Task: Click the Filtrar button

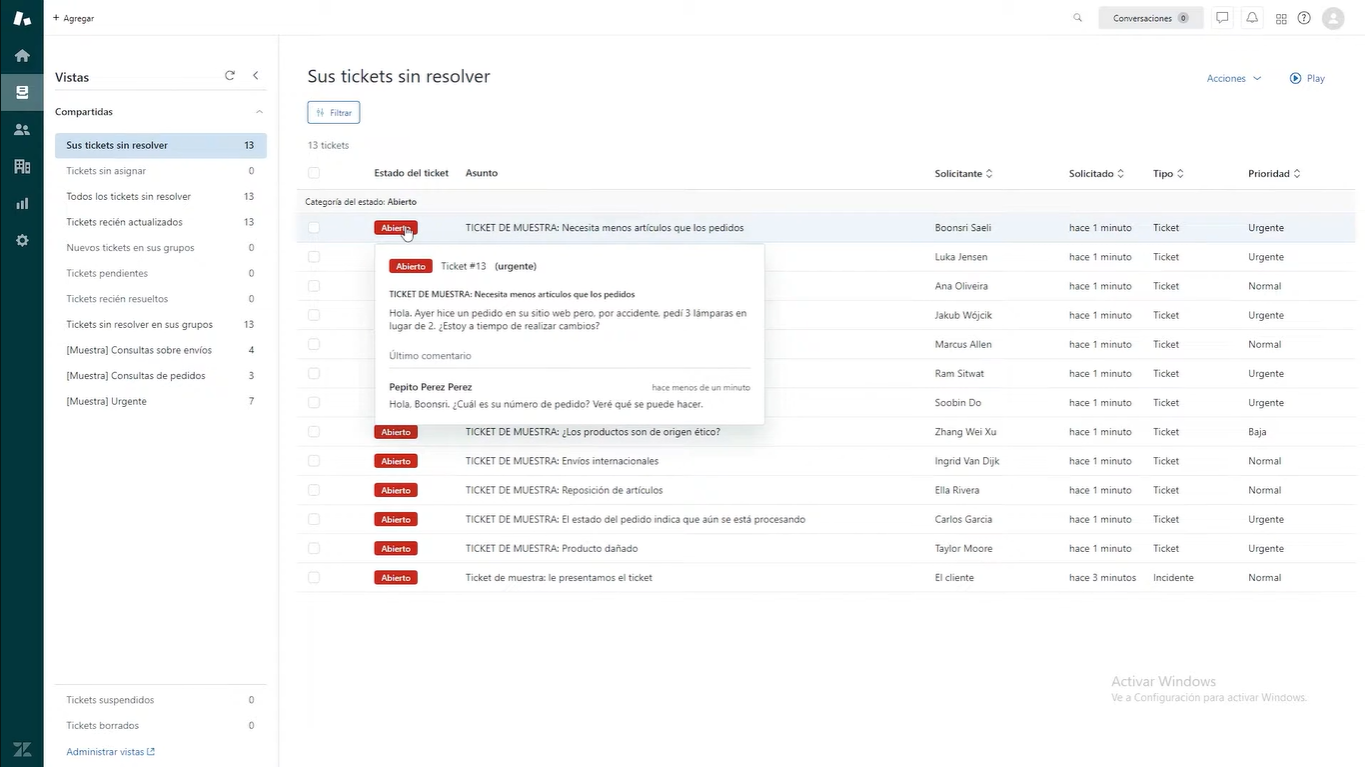Action: click(333, 112)
